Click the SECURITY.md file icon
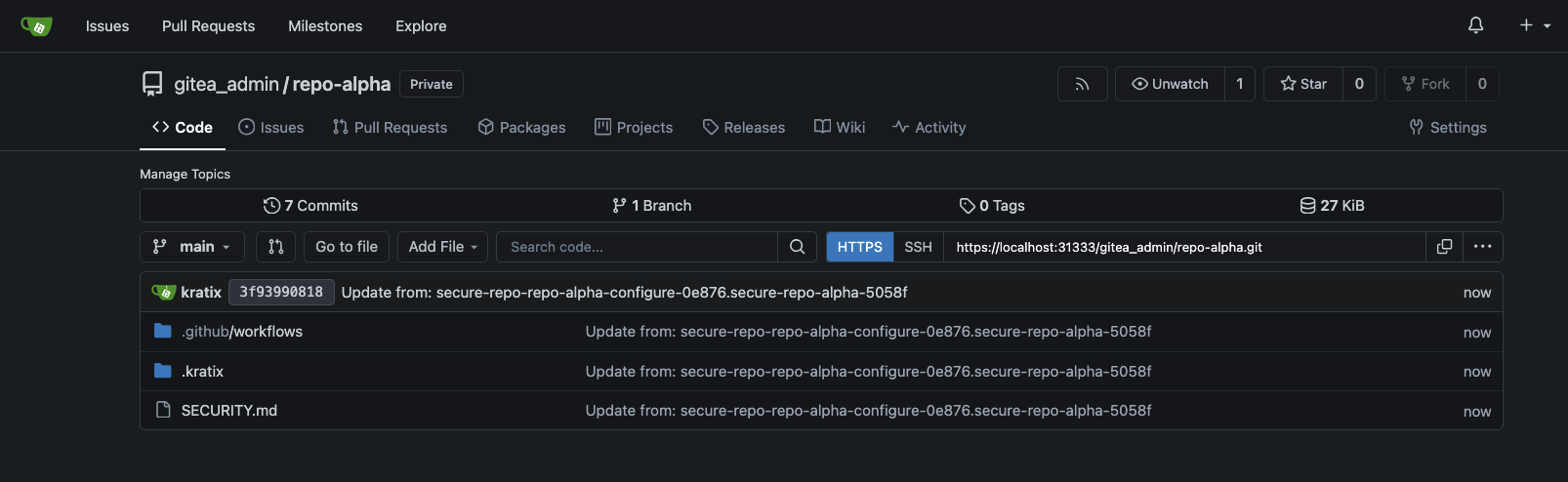 pyautogui.click(x=163, y=410)
